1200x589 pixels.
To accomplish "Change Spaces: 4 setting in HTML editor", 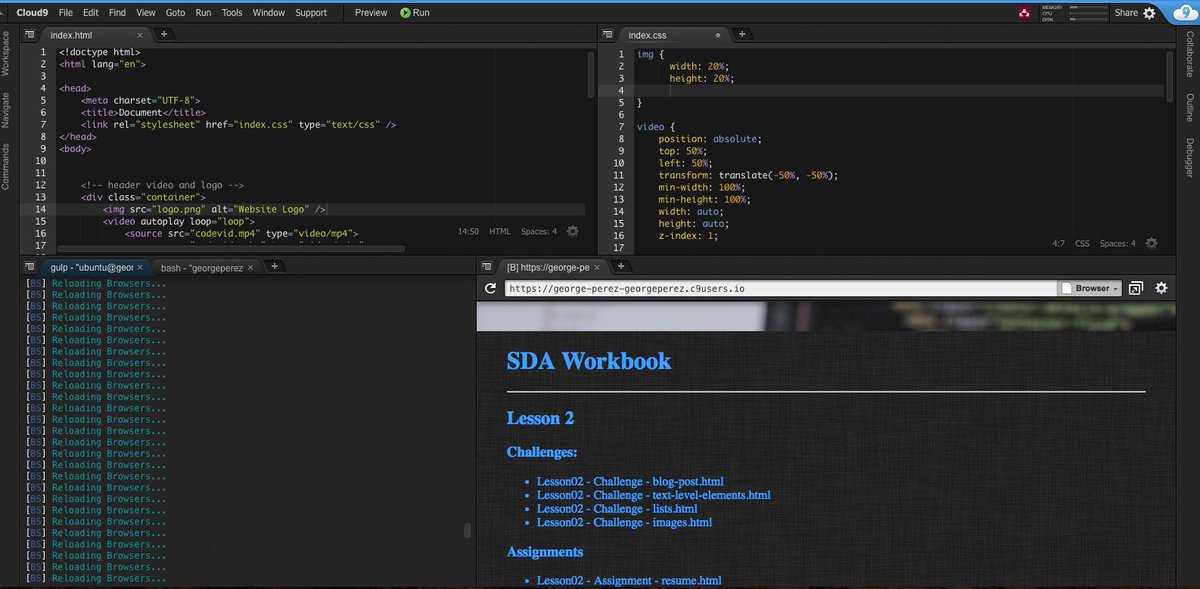I will click(x=538, y=231).
